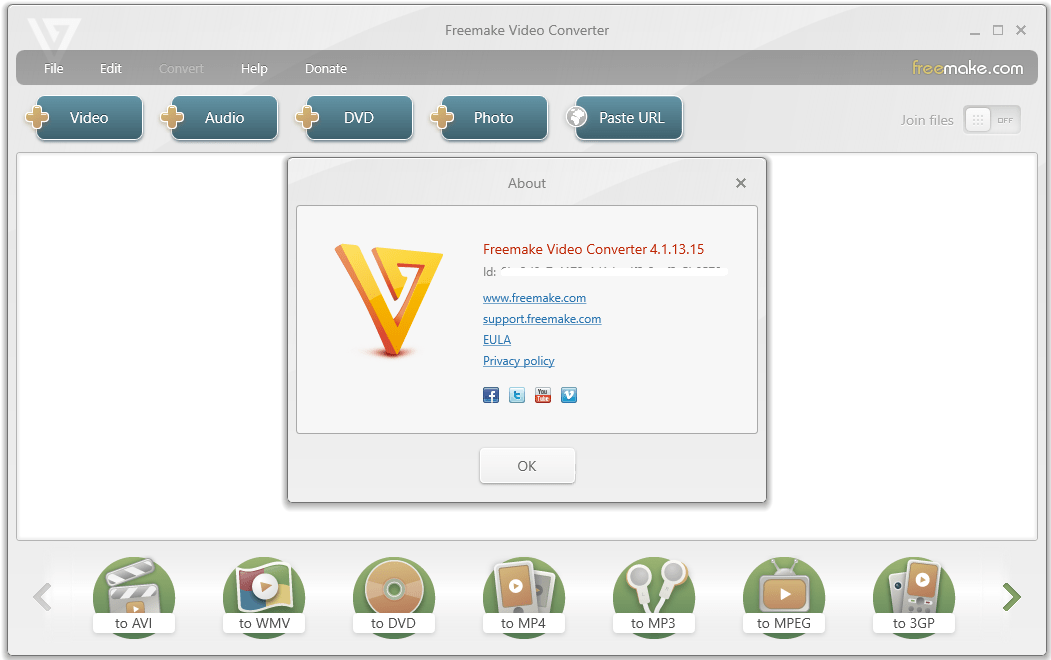Pick the to MP3 output format
Image resolution: width=1051 pixels, height=660 pixels.
click(x=654, y=596)
